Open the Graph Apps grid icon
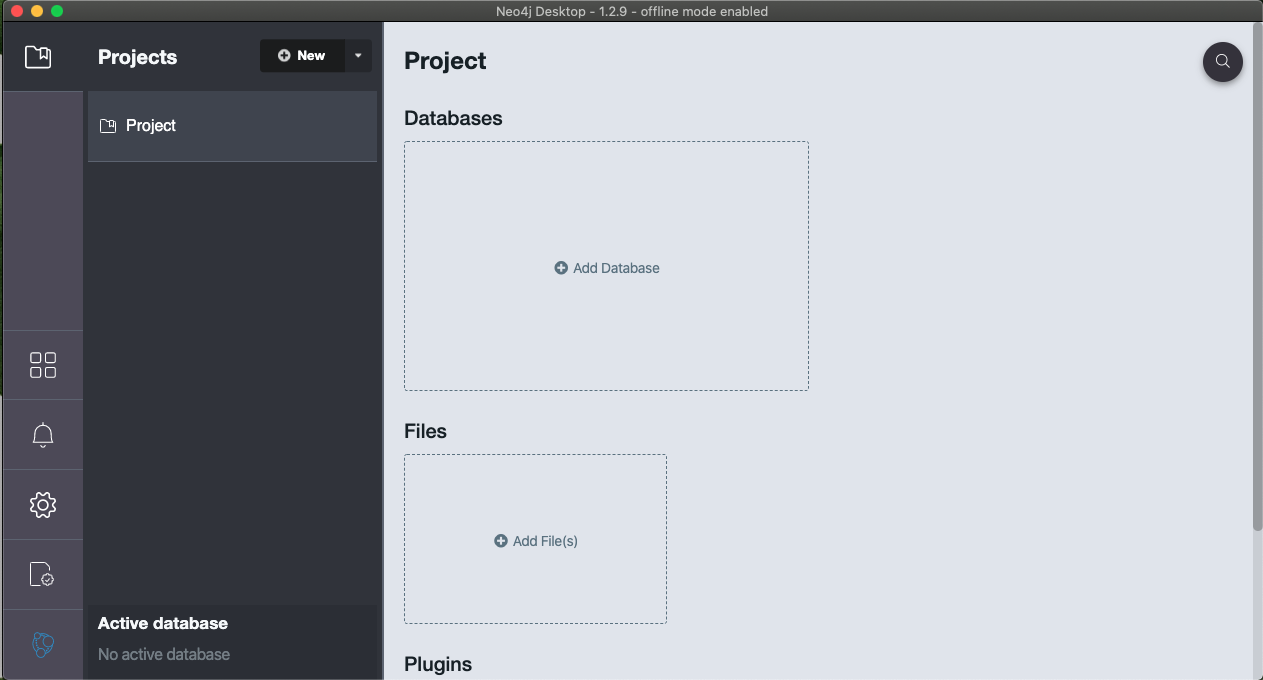Image resolution: width=1263 pixels, height=680 pixels. (43, 365)
